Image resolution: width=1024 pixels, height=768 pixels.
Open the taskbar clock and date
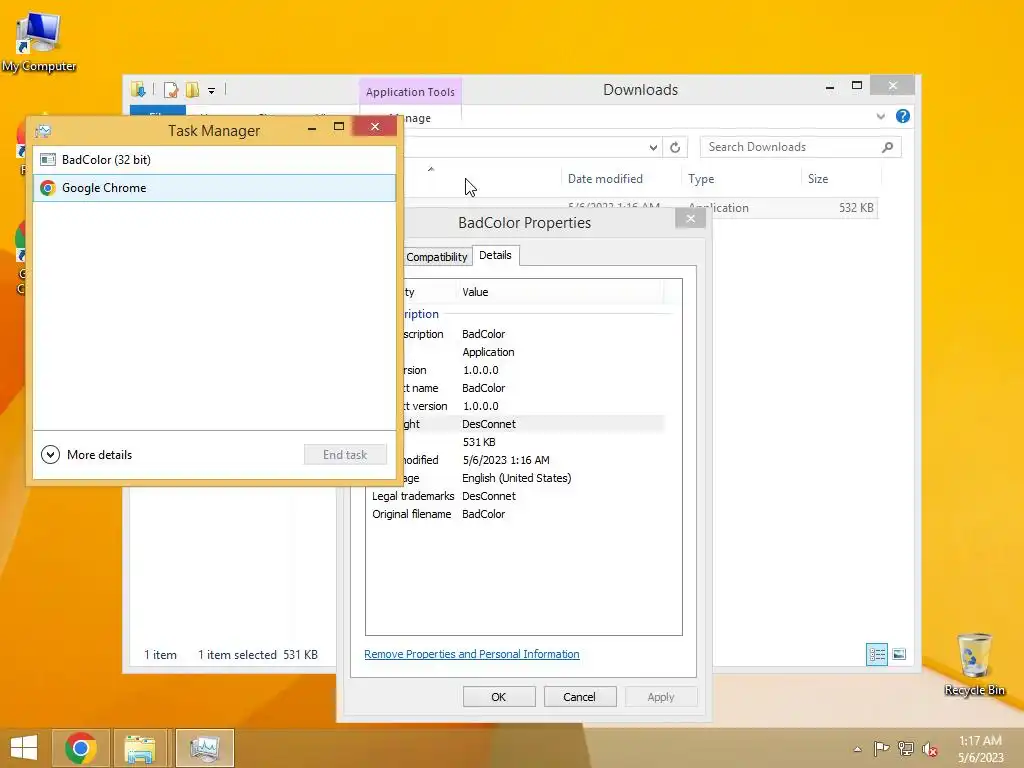coord(980,749)
